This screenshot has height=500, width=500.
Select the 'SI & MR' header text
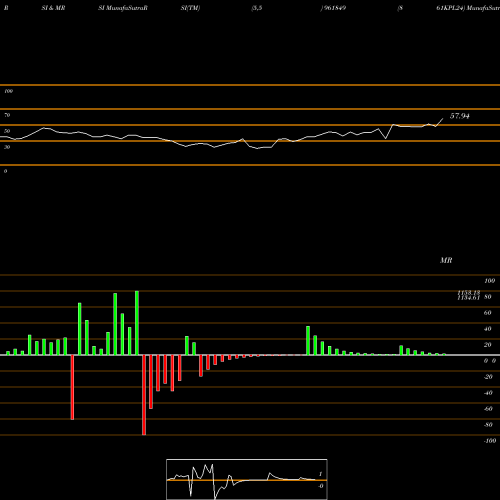(x=53, y=8)
